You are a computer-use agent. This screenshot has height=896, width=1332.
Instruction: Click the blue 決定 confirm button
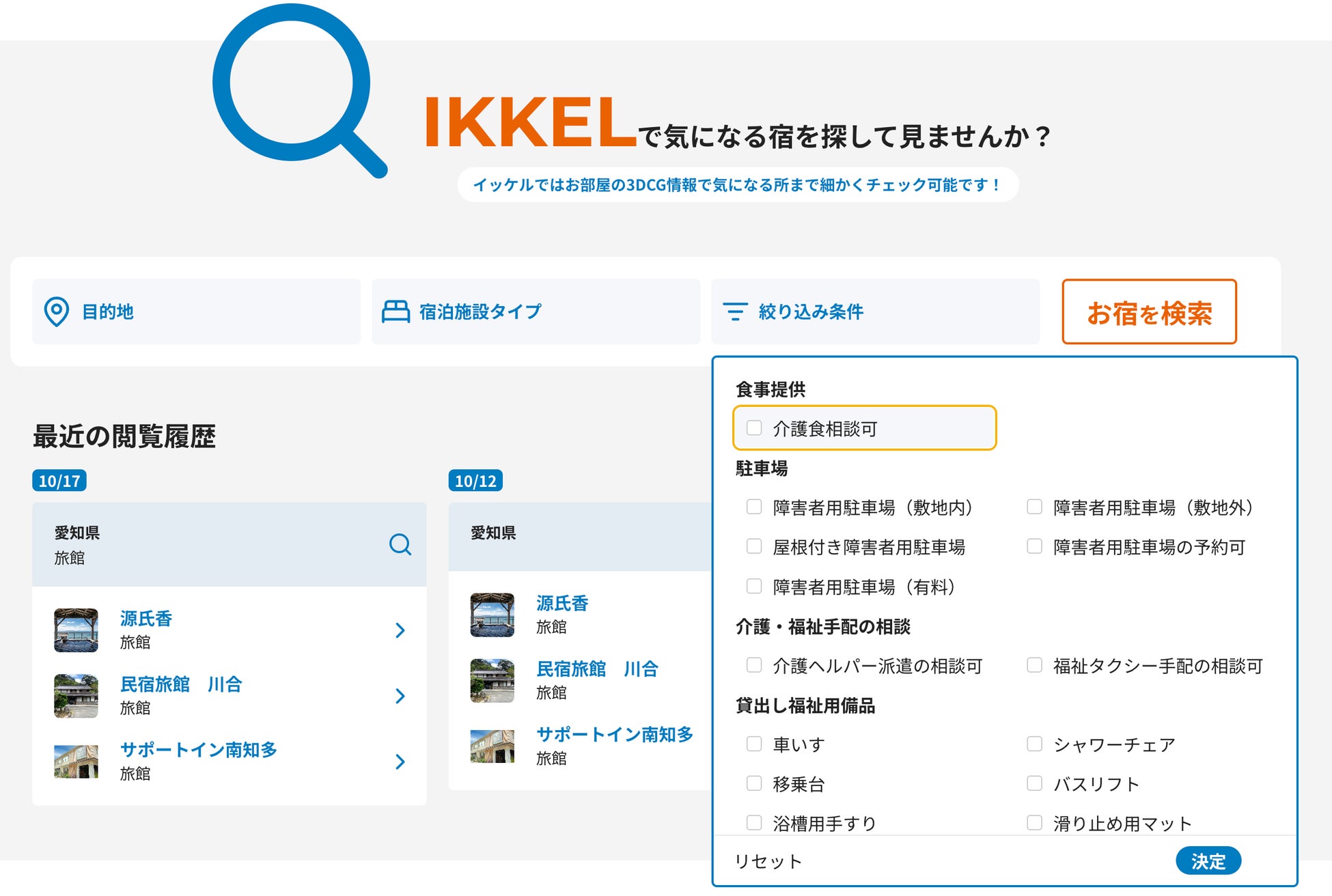click(1208, 861)
